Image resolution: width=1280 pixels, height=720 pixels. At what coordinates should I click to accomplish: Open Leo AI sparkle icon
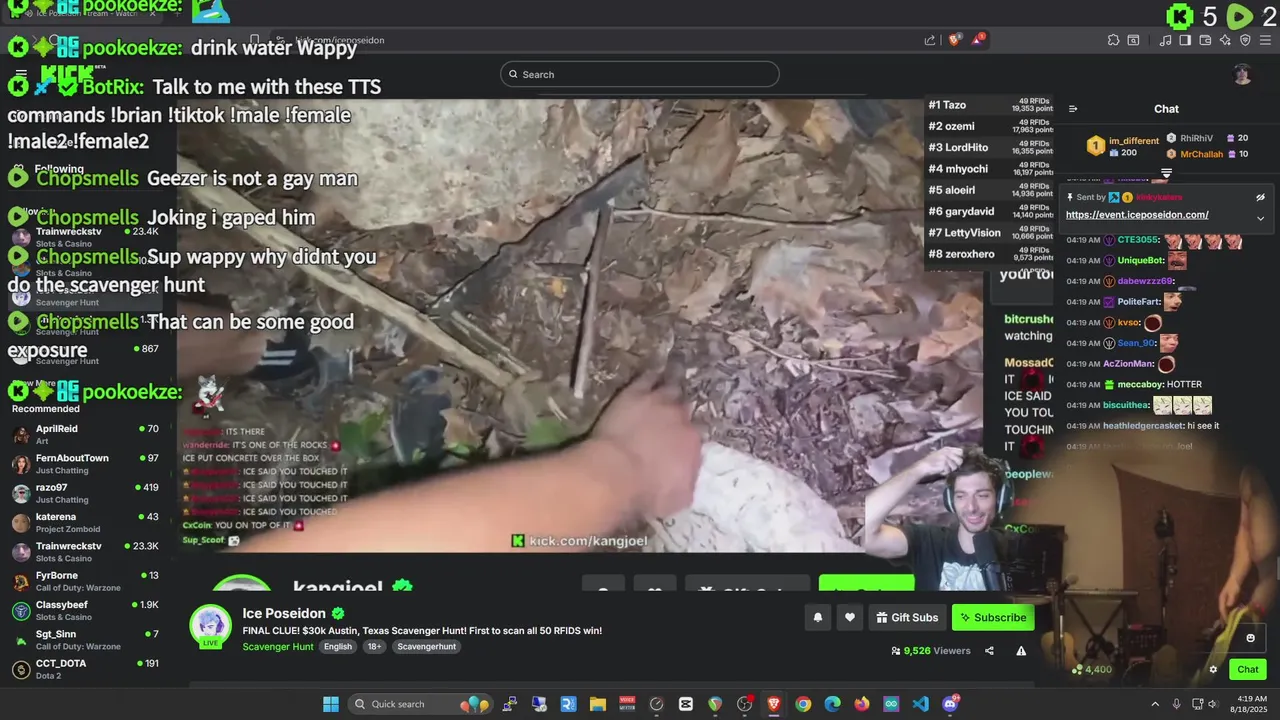coord(1225,40)
